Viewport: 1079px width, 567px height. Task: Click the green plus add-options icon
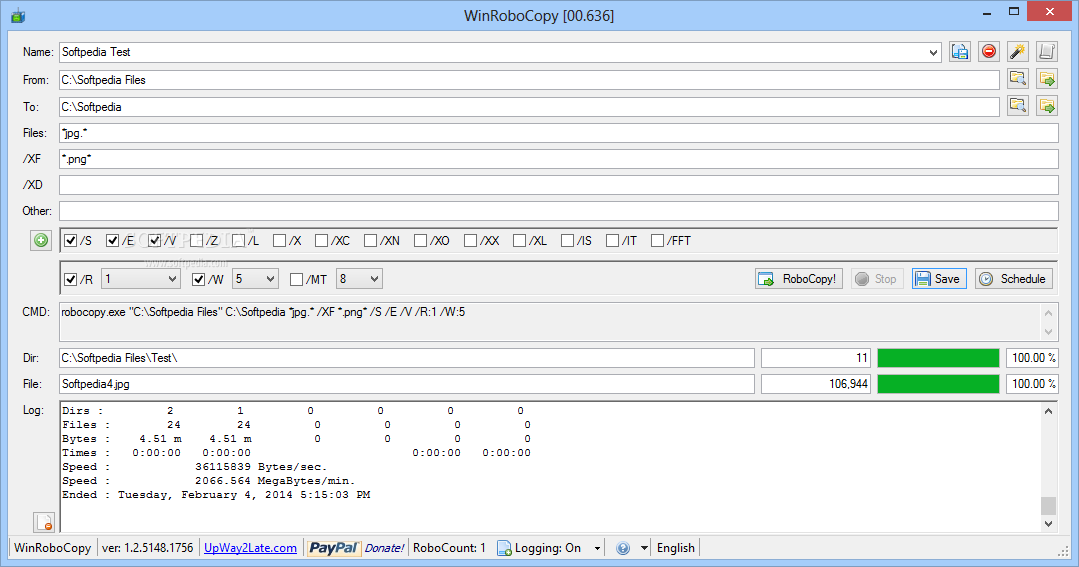click(41, 240)
